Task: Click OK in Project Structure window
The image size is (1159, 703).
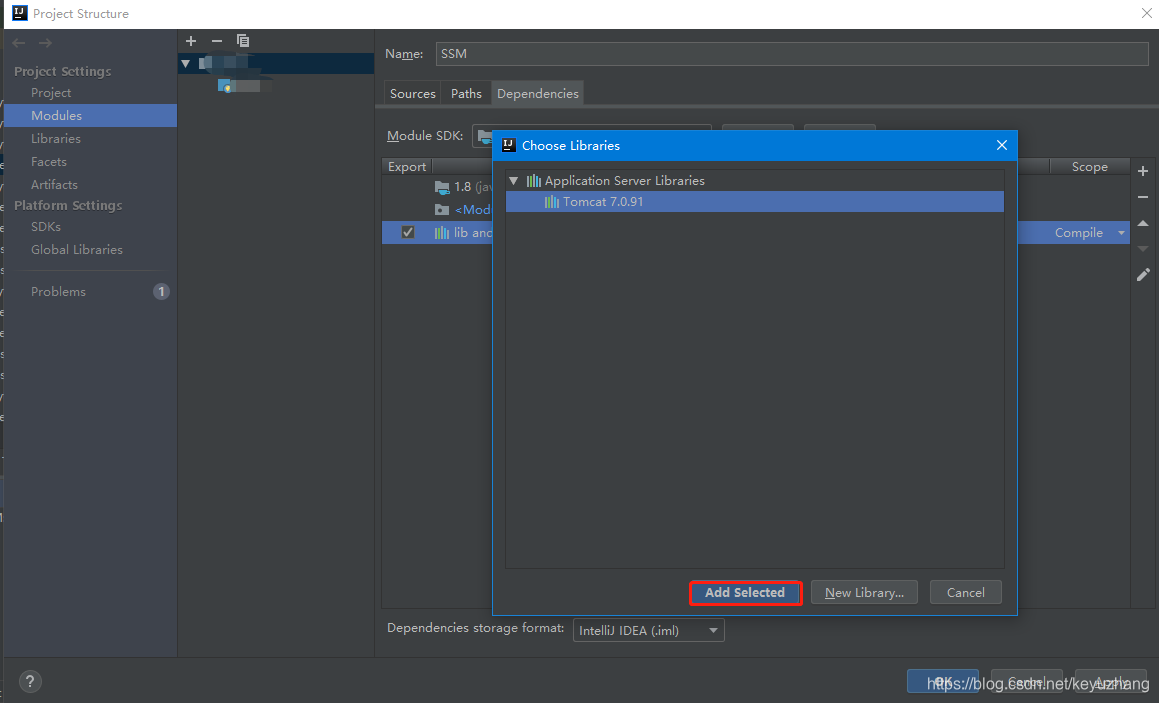Action: pos(942,682)
